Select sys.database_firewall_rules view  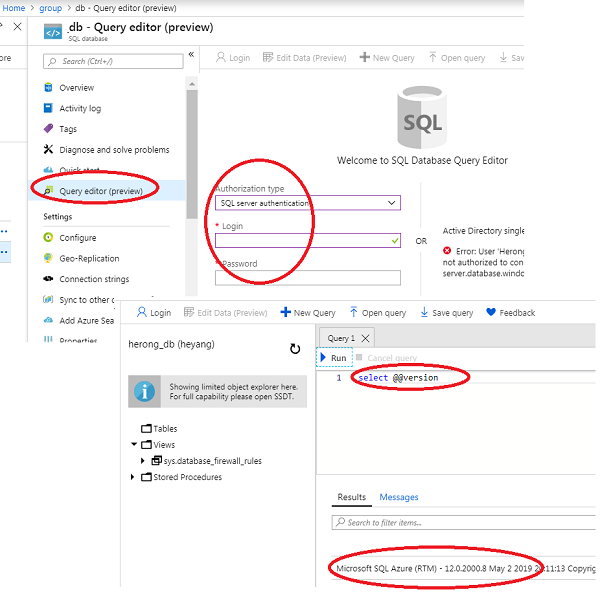click(x=207, y=461)
